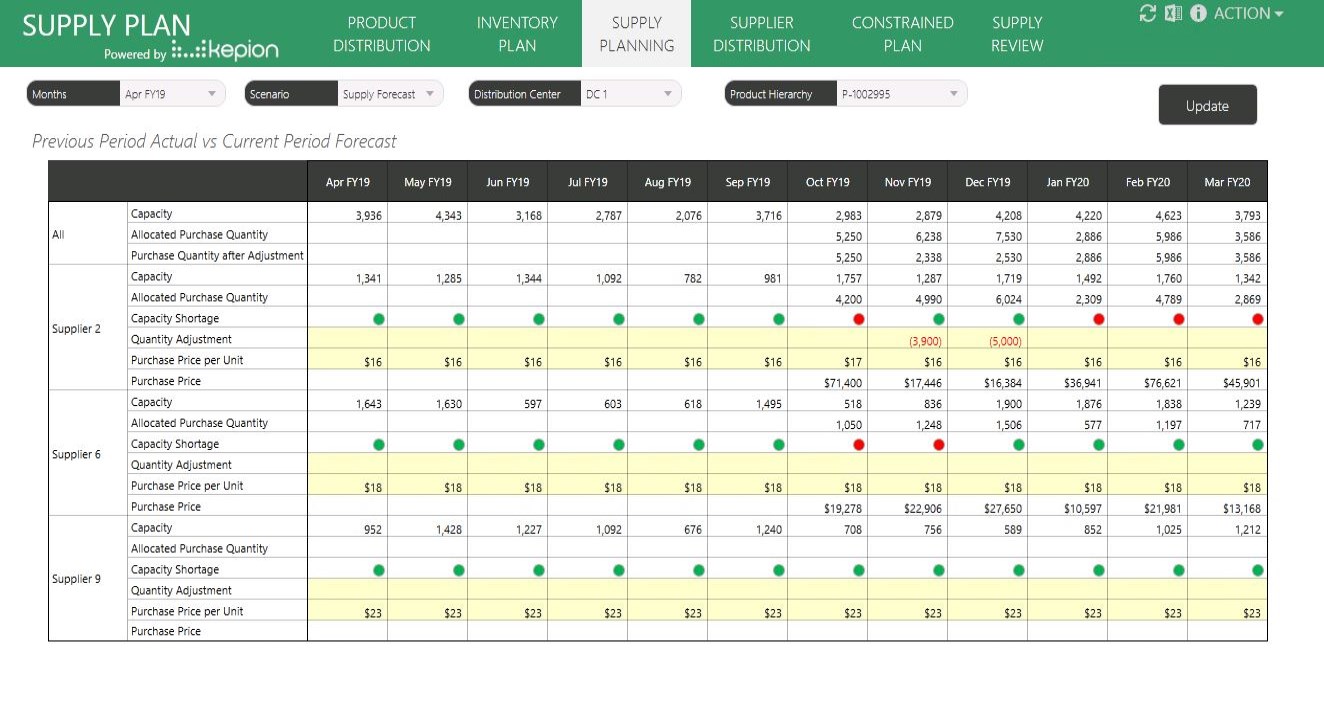Click Supplier 2 green shortage dot for Dec FY19
The height and width of the screenshot is (720, 1324).
[x=1018, y=319]
